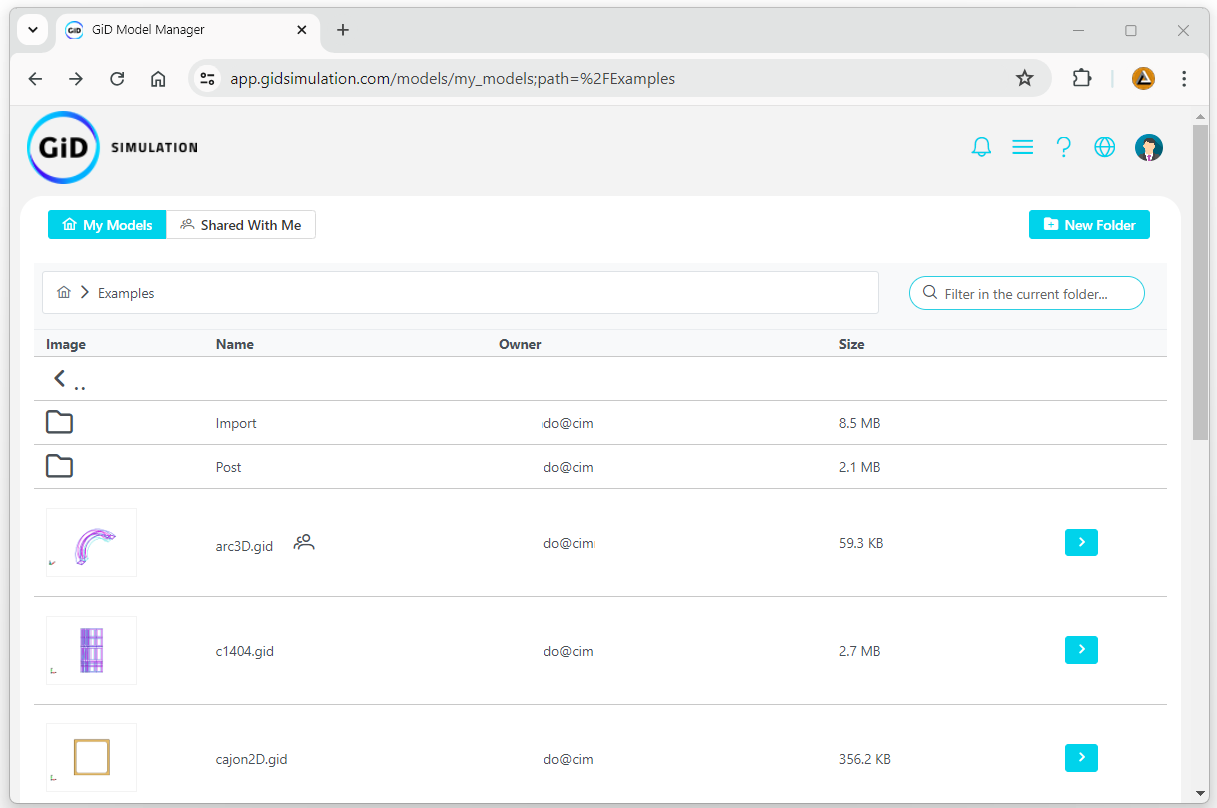1217x808 pixels.
Task: Click the home icon in breadcrumb path
Action: pos(64,293)
